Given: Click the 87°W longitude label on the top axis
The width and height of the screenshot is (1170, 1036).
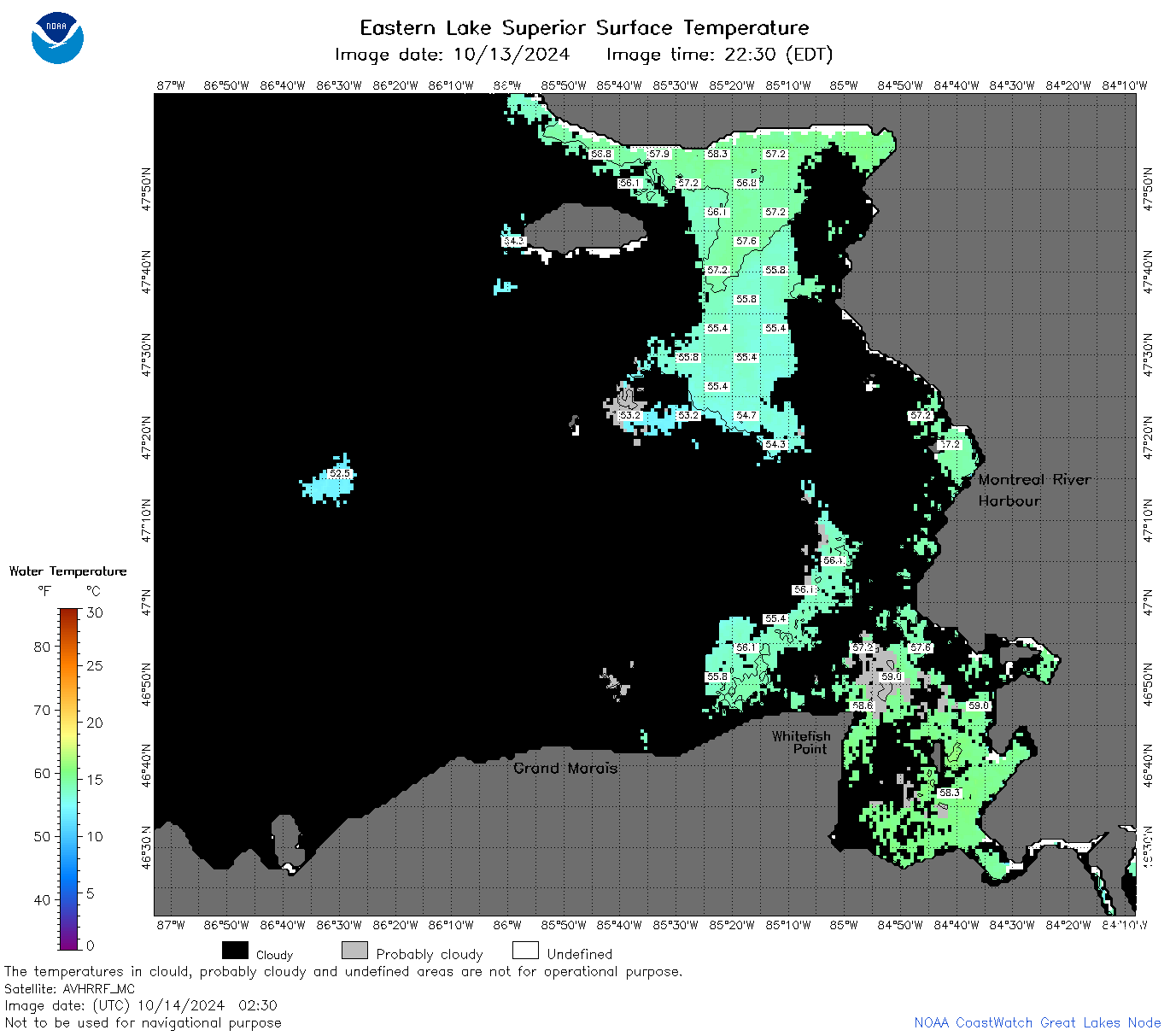Looking at the screenshot, I should (171, 85).
